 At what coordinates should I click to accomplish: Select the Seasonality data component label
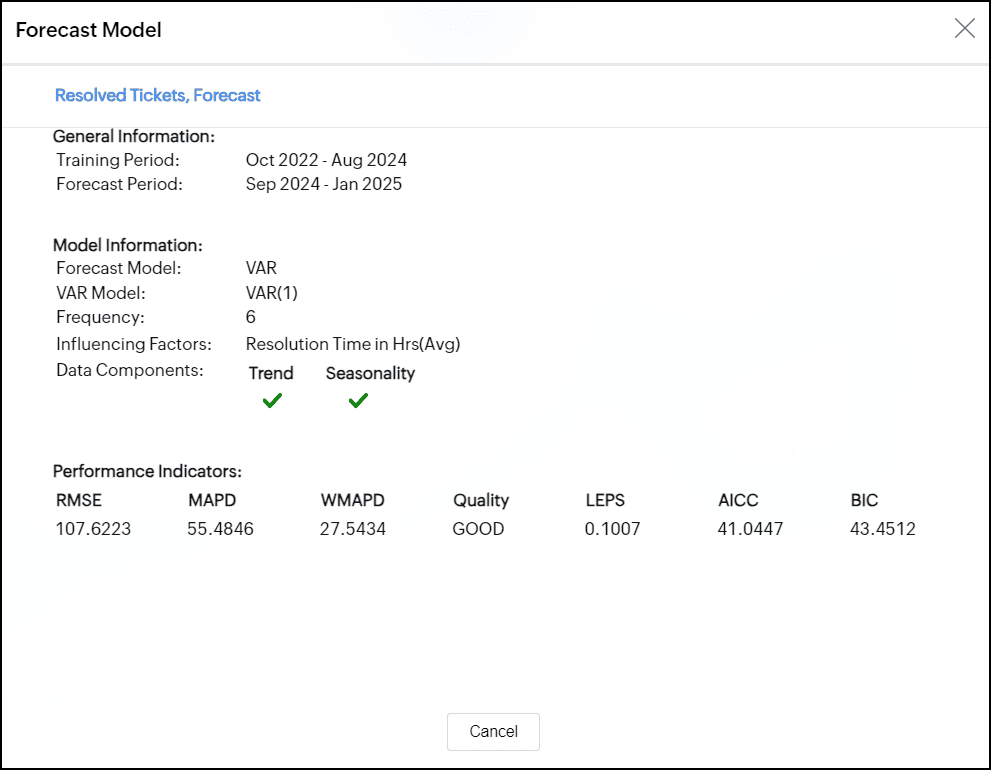370,373
